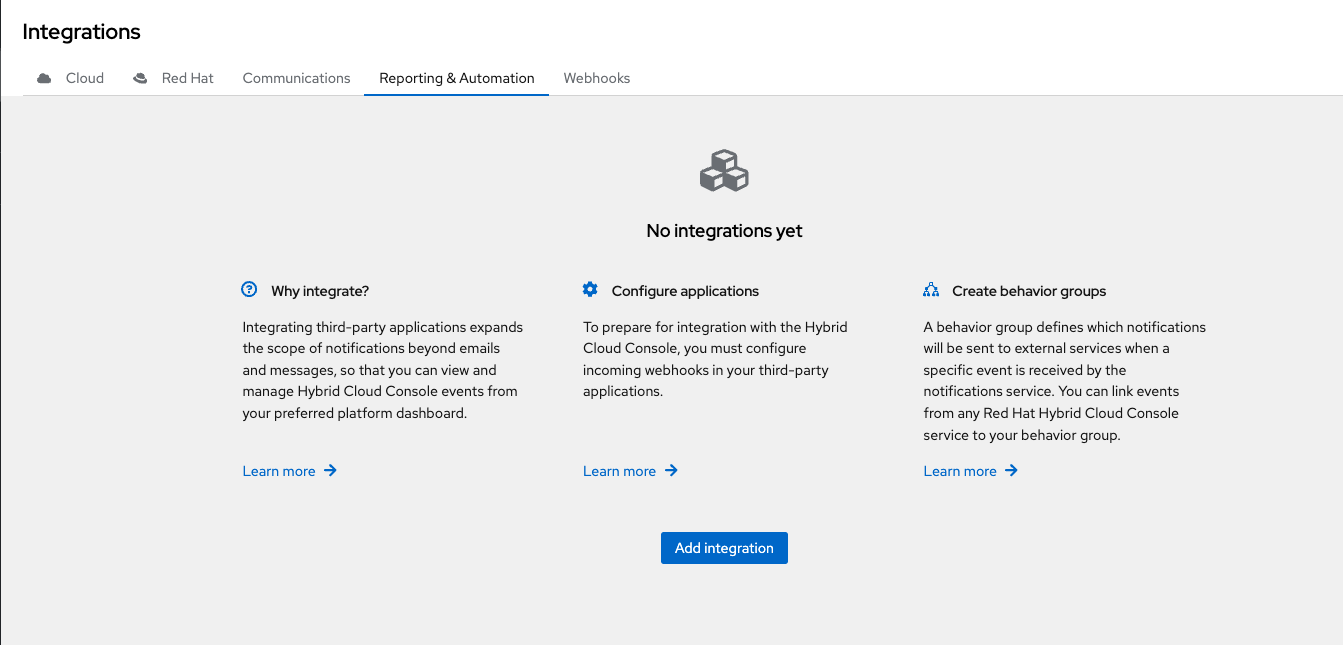This screenshot has width=1343, height=645.
Task: Click the cloud icon on Cloud tab
Action: tap(44, 78)
